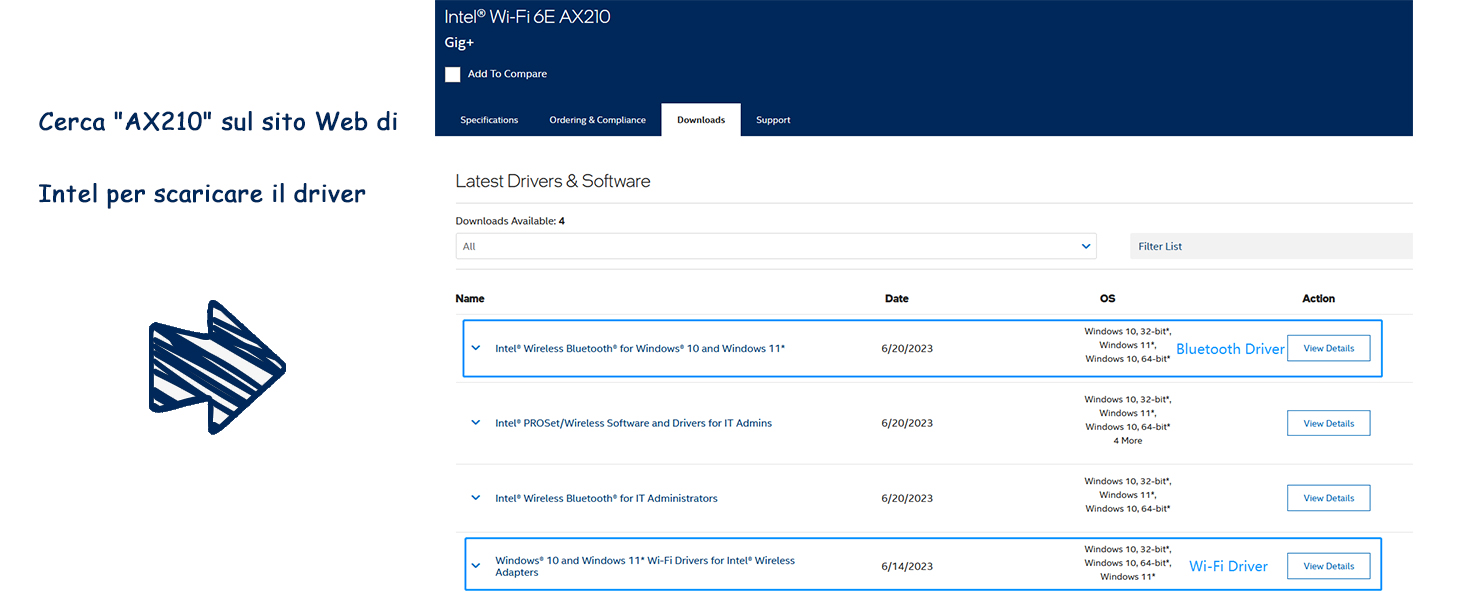This screenshot has width=1464, height=600.
Task: View Details for Bluetooth for IT Administrators
Action: [x=1328, y=498]
